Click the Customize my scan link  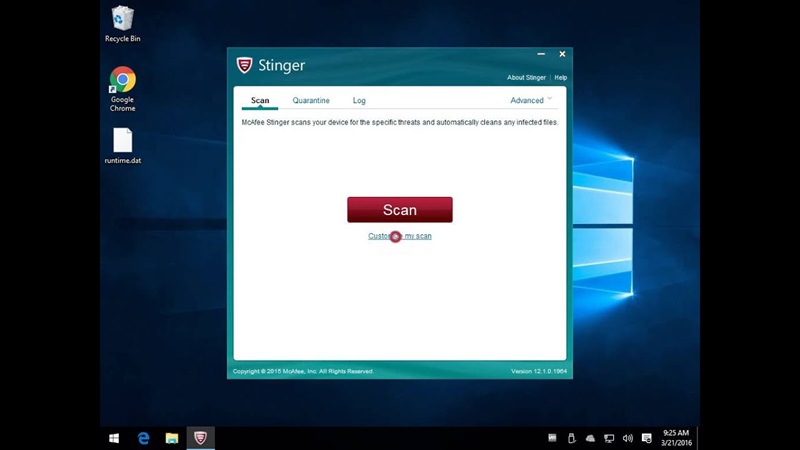point(400,236)
